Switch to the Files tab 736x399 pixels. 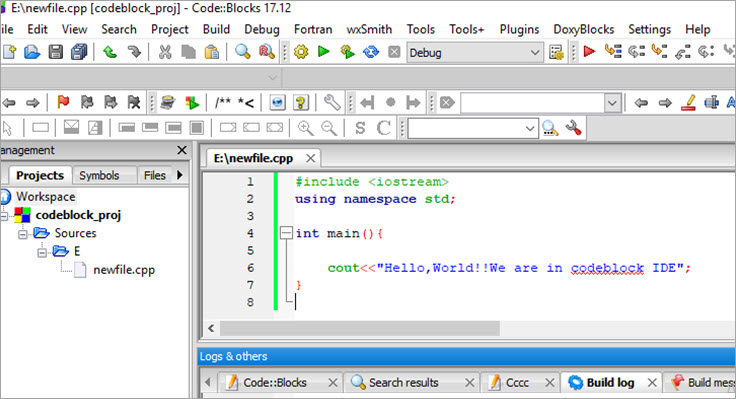click(154, 175)
